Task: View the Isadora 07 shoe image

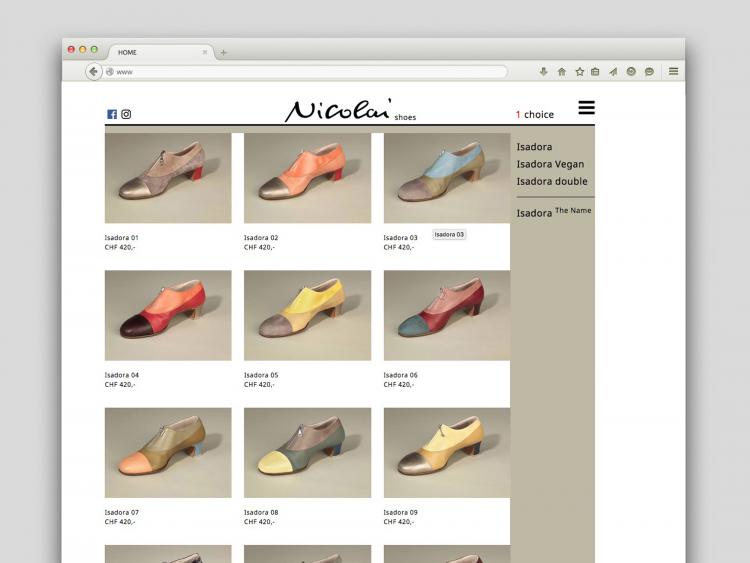Action: pos(168,453)
